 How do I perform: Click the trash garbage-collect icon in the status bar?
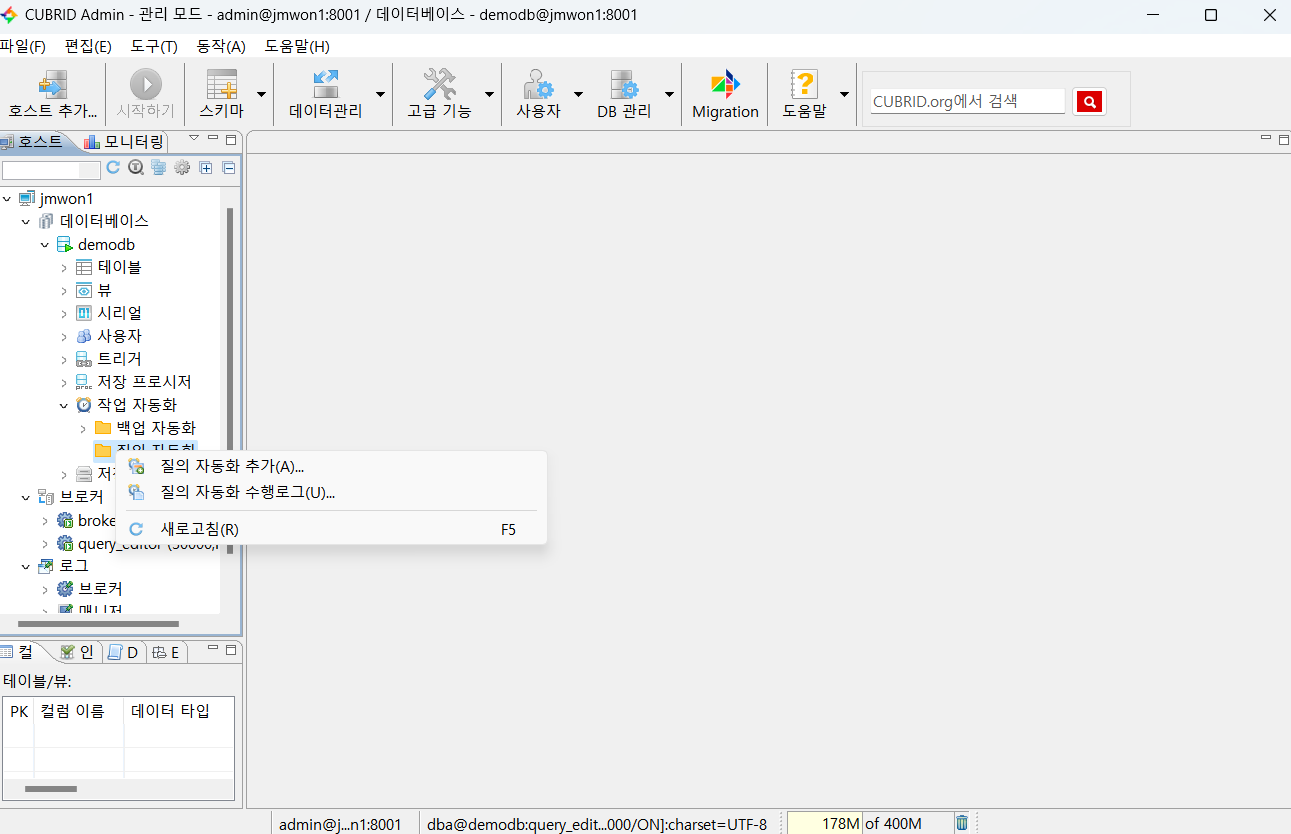pyautogui.click(x=962, y=823)
